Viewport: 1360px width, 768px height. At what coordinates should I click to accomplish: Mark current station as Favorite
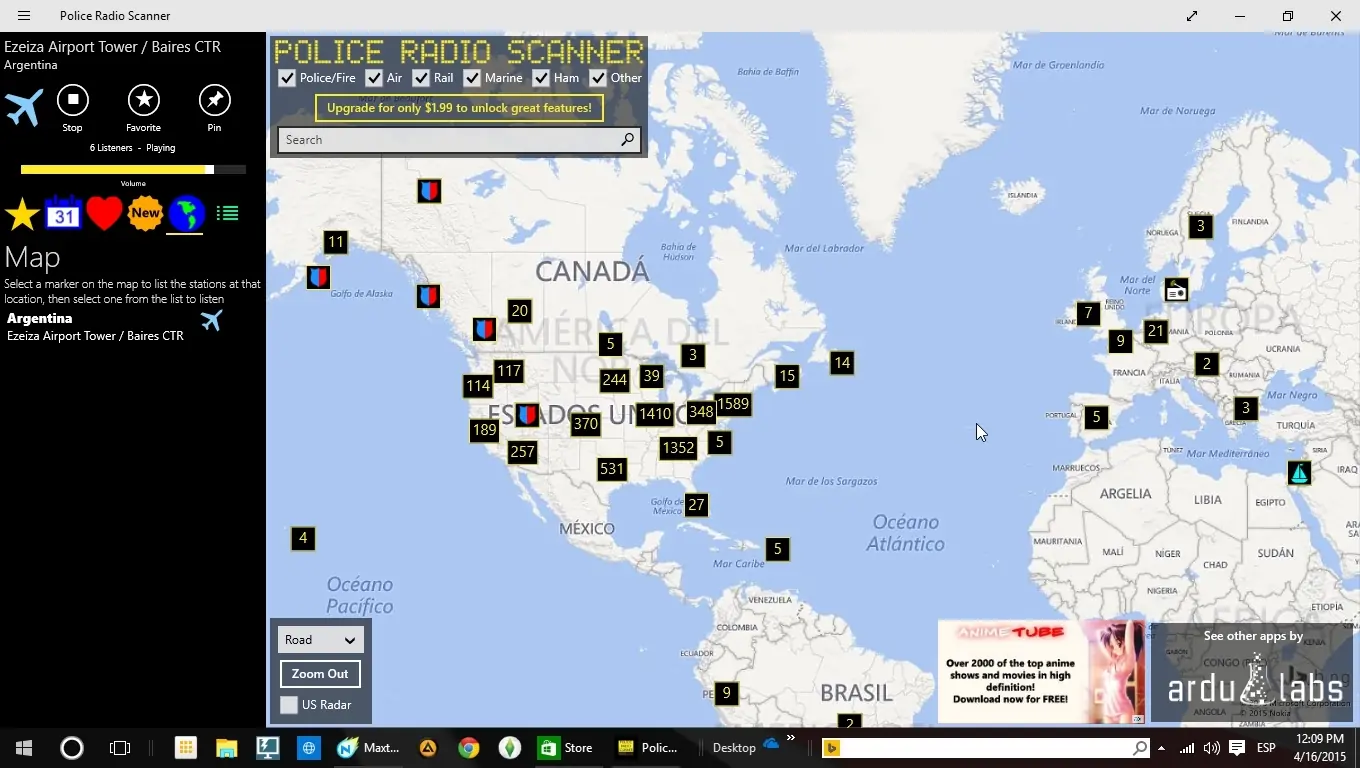tap(144, 100)
